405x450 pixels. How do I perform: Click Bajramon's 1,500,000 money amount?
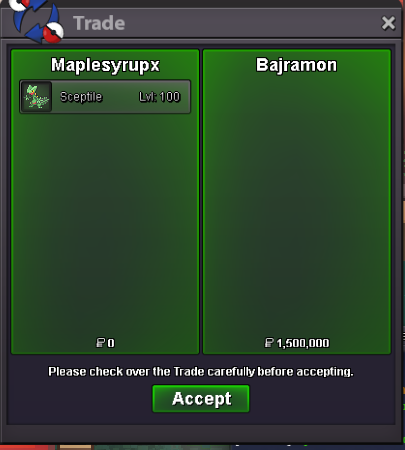click(x=303, y=343)
